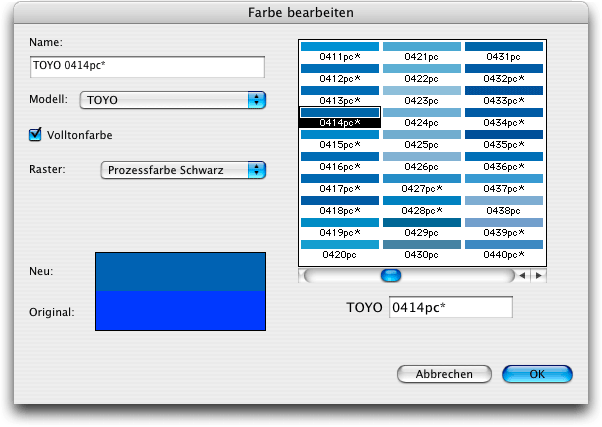Select swatch 0423pc
Image resolution: width=602 pixels, height=427 pixels.
coord(422,95)
